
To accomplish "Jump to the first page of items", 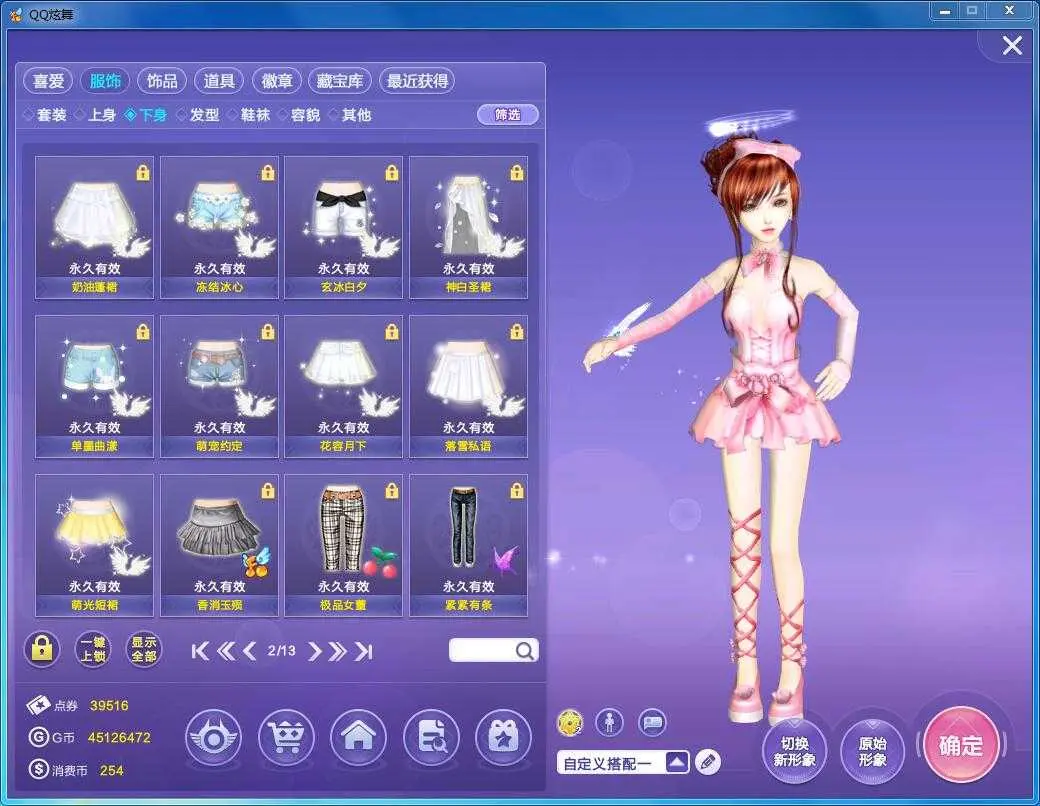I will click(x=200, y=651).
